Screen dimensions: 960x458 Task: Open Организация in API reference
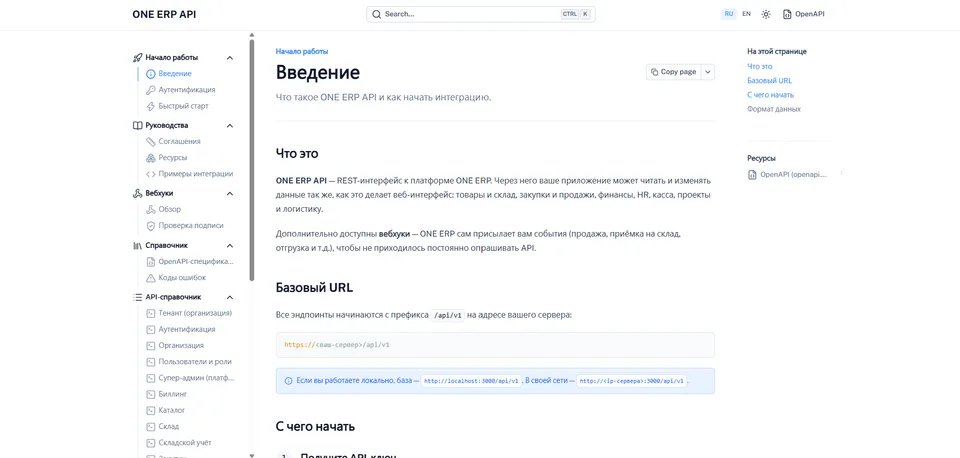pos(181,345)
